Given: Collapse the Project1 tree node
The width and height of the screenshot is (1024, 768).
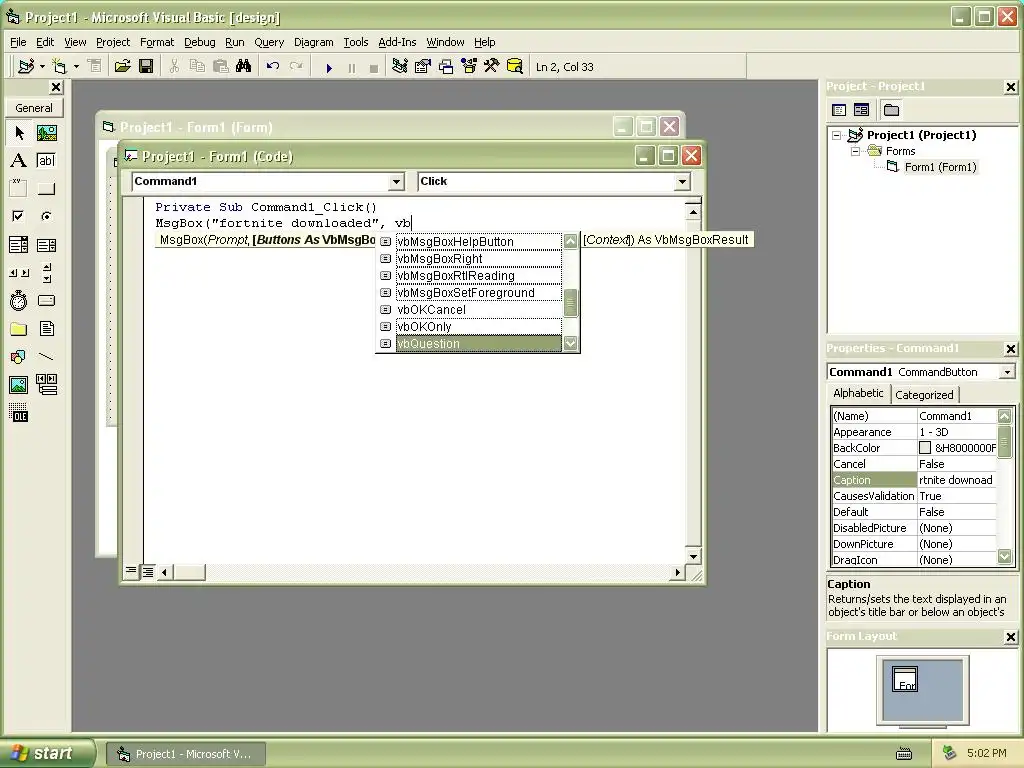Looking at the screenshot, I should coord(837,135).
